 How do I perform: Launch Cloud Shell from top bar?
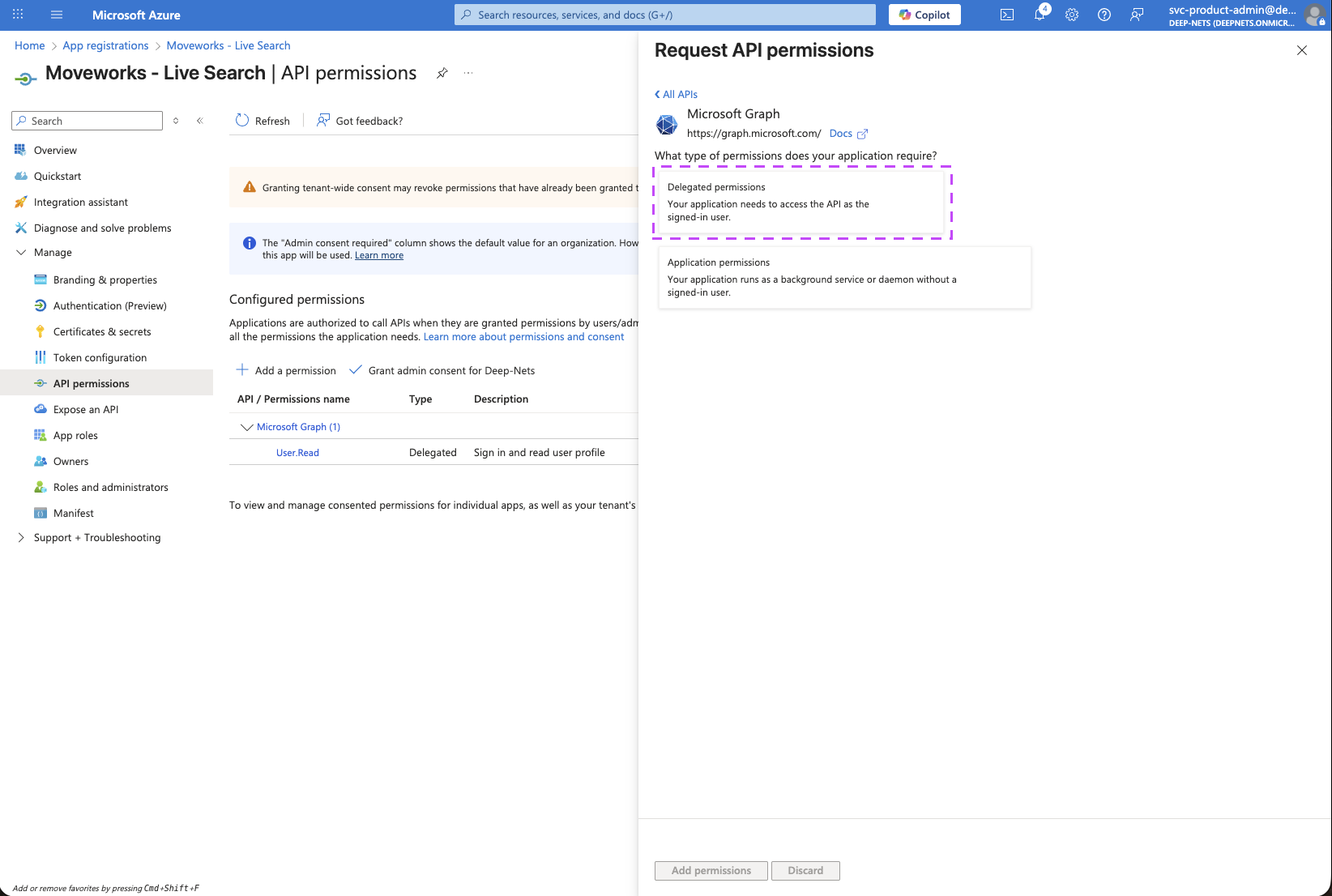1007,15
